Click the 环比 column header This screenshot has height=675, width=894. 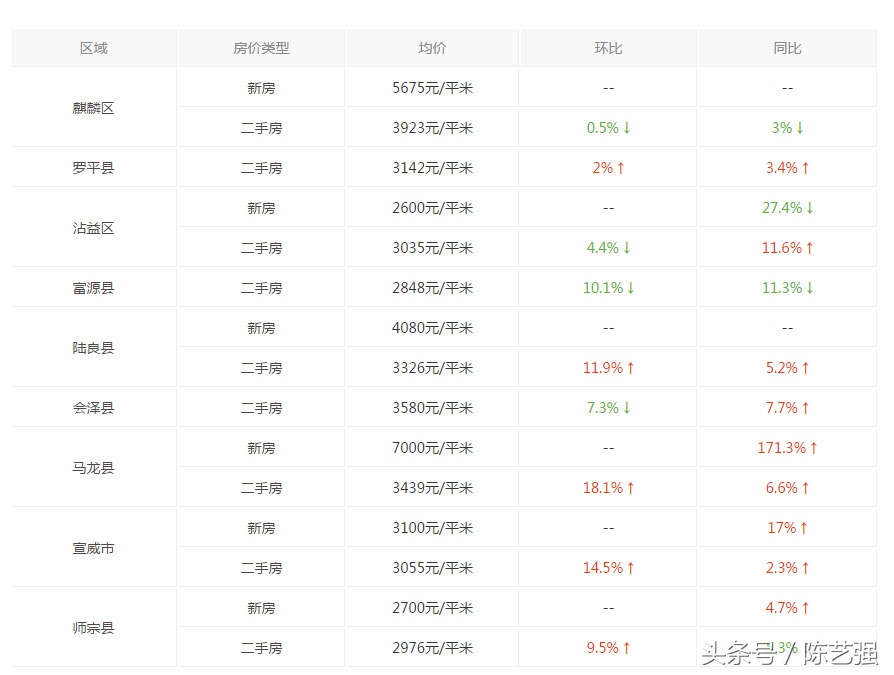pyautogui.click(x=608, y=48)
